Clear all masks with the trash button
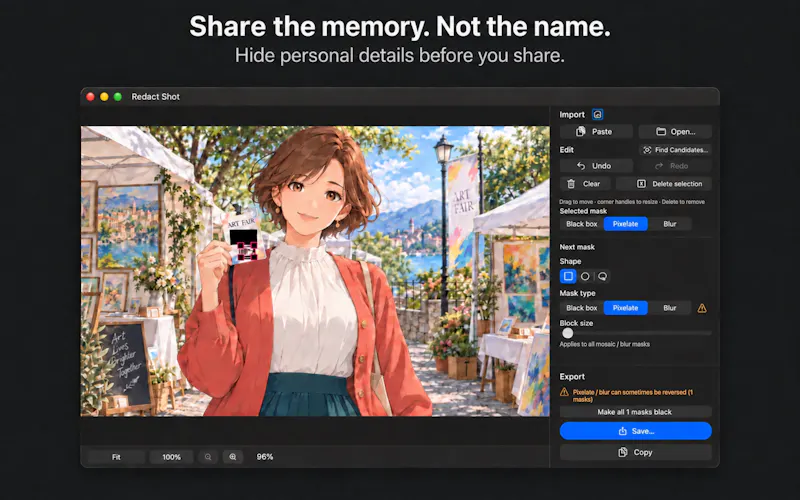The image size is (800, 500). [x=585, y=184]
